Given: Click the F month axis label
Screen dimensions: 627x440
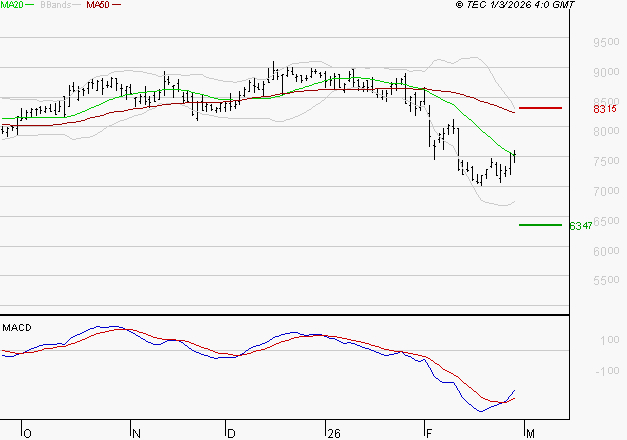Looking at the screenshot, I should [429, 434].
